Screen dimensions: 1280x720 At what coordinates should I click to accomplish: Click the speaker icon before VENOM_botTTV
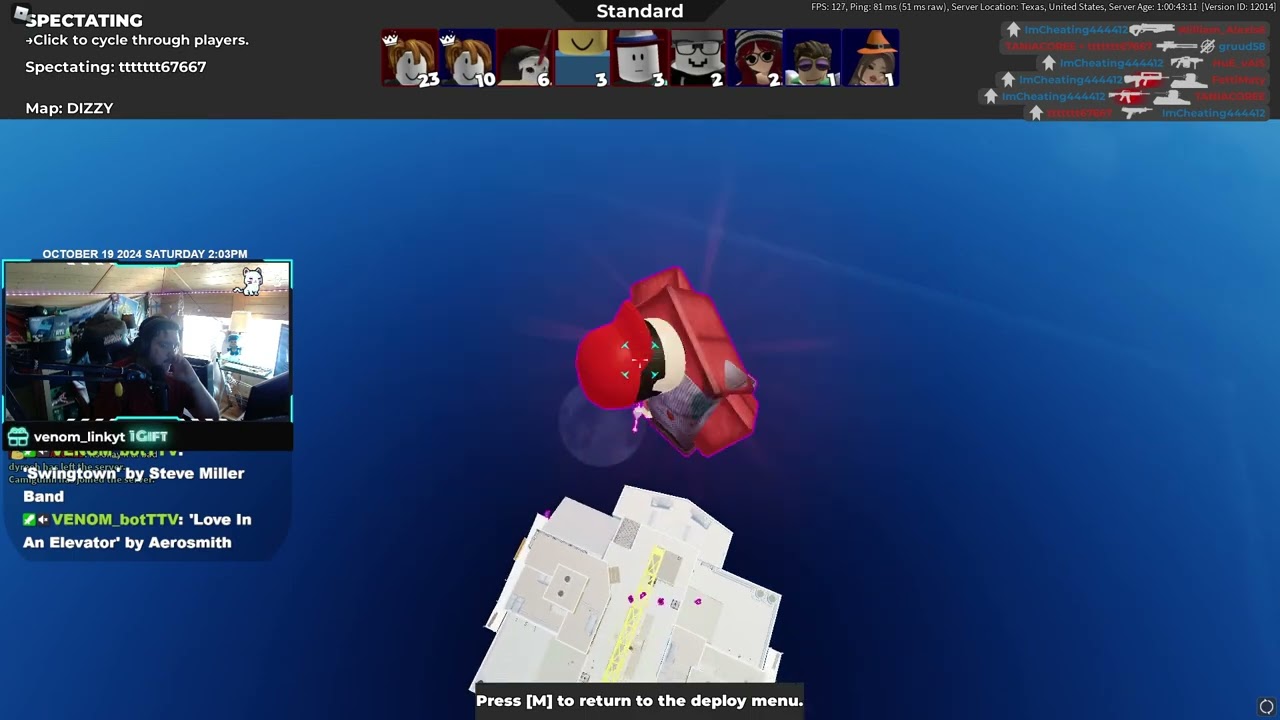tap(43, 520)
